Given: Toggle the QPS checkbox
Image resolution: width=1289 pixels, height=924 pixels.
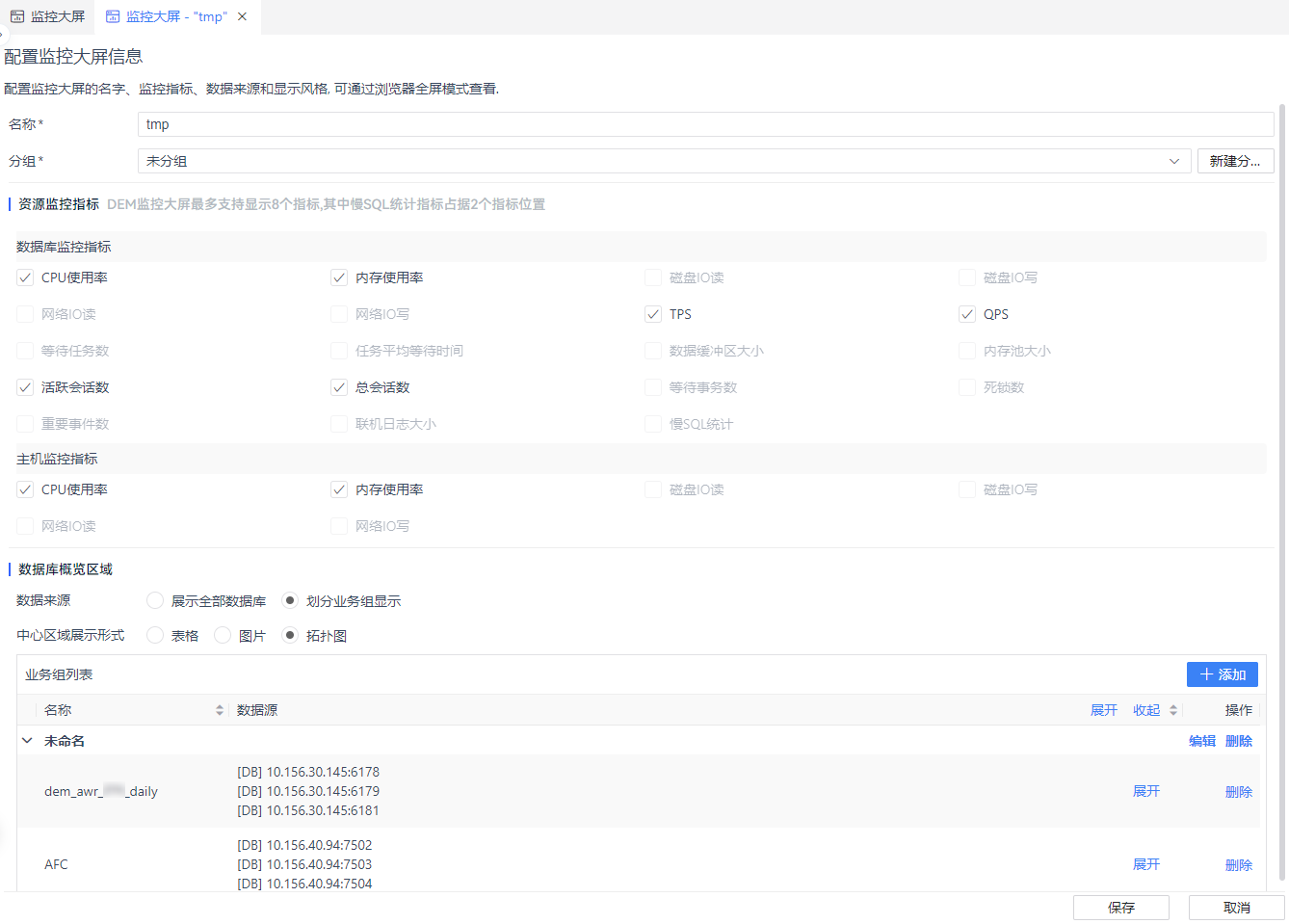Looking at the screenshot, I should 967,314.
